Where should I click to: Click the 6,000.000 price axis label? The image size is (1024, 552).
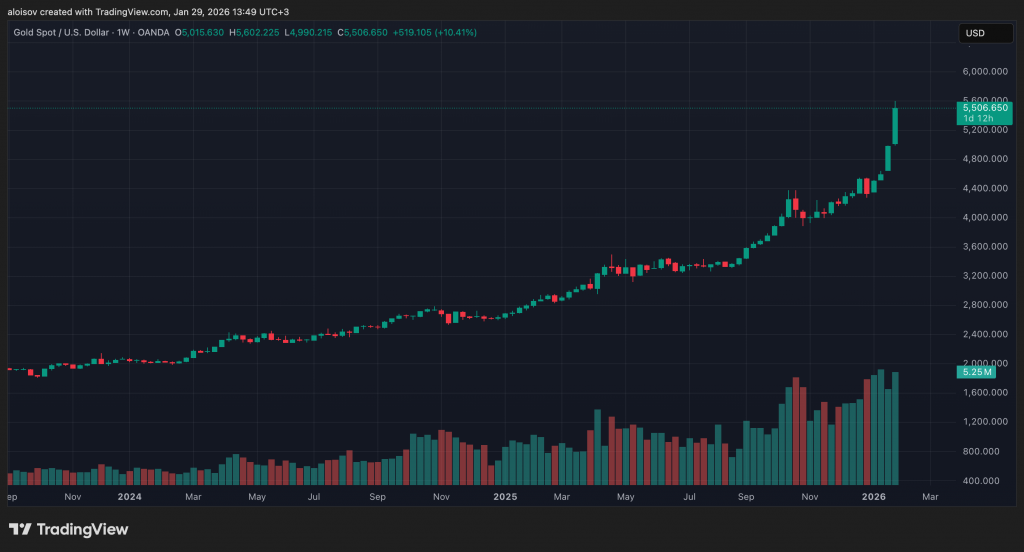984,72
